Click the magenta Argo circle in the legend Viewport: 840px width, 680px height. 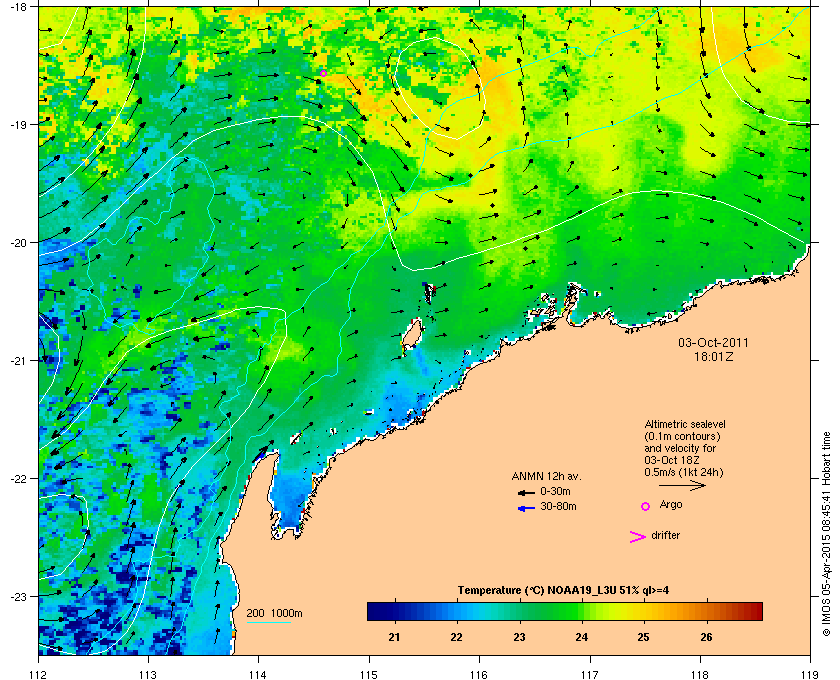coord(646,506)
